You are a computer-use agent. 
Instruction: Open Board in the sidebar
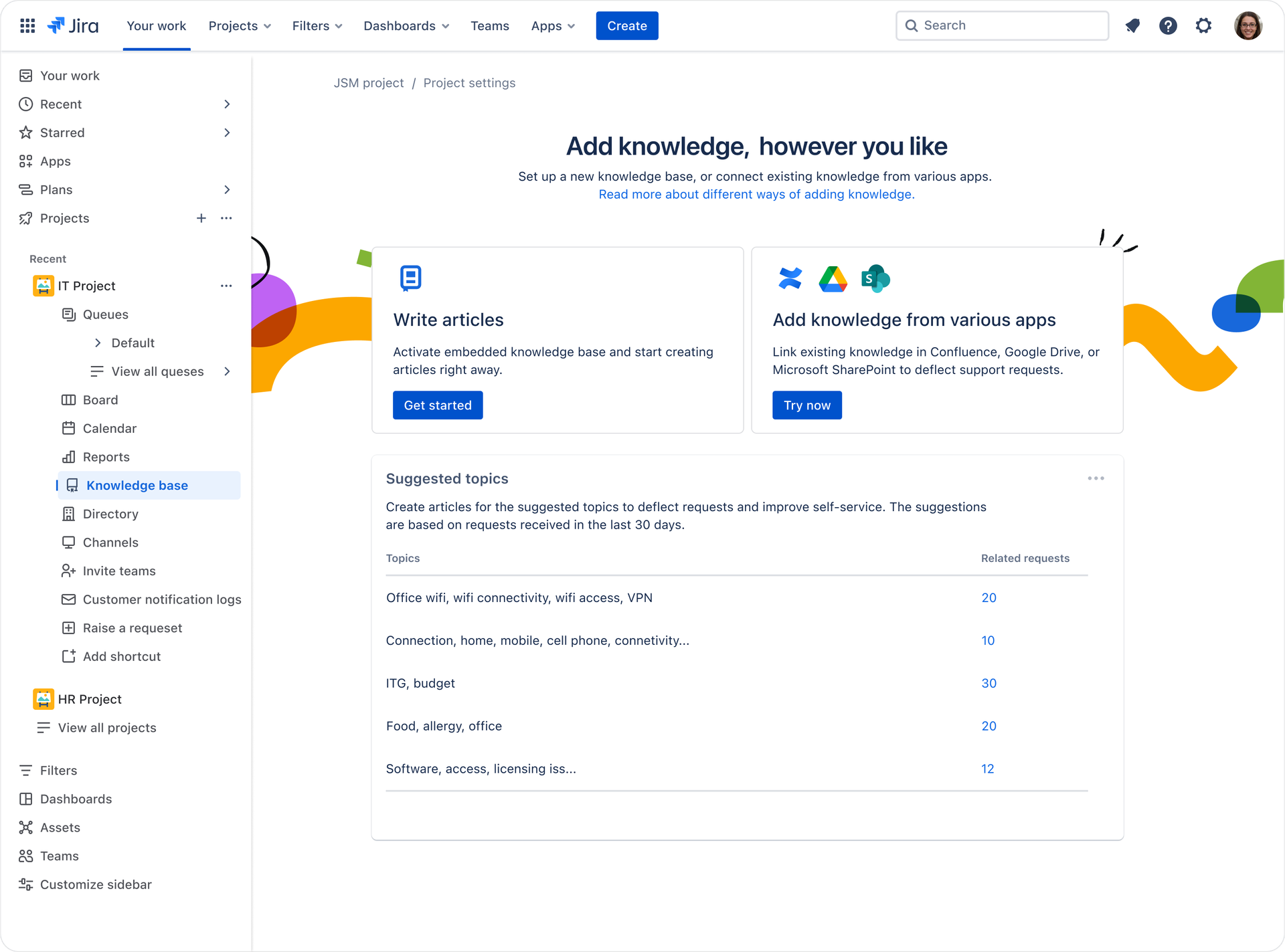(x=90, y=400)
